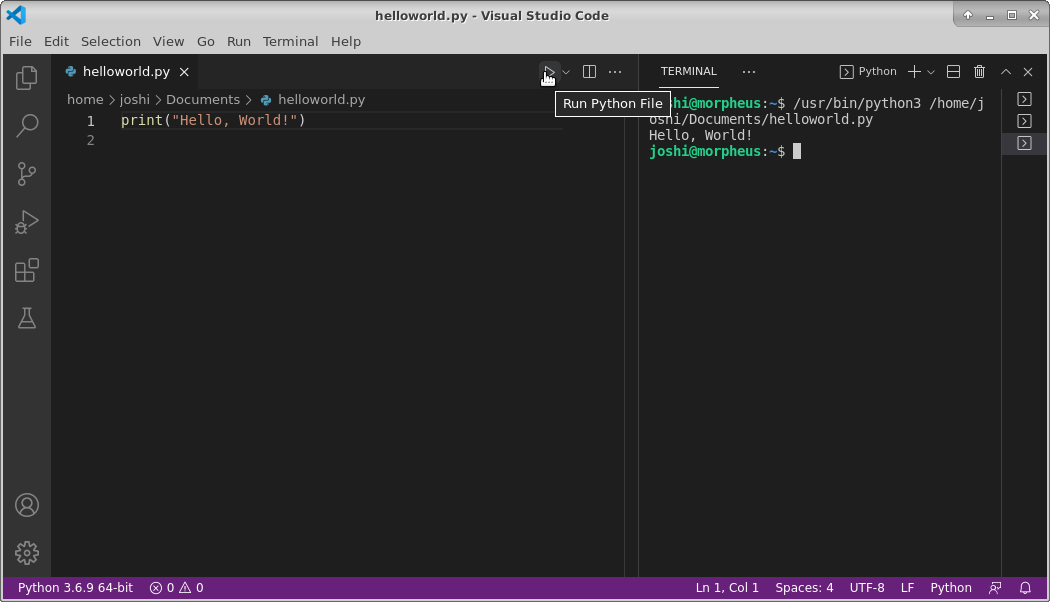The width and height of the screenshot is (1050, 602).
Task: Select the Run and Debug sidebar icon
Action: point(26,221)
